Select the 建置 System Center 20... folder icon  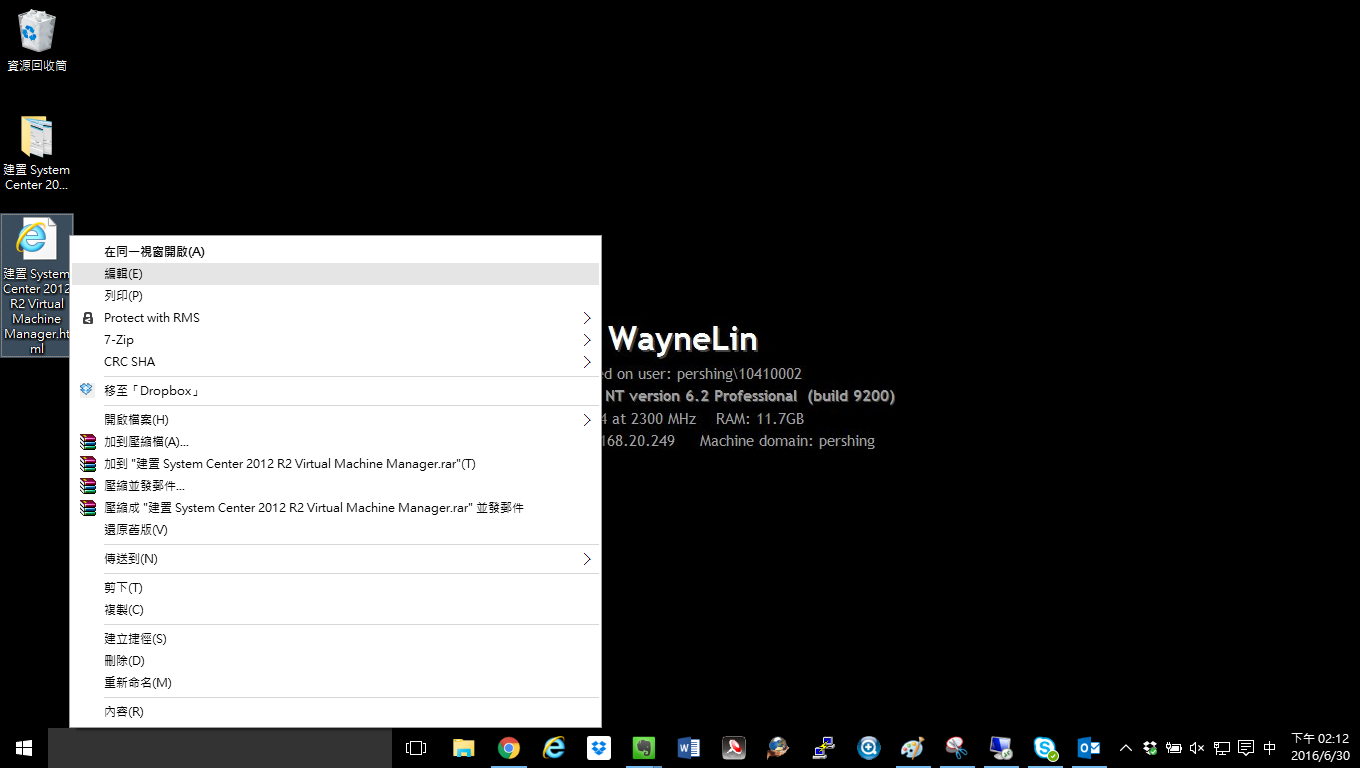click(x=36, y=153)
